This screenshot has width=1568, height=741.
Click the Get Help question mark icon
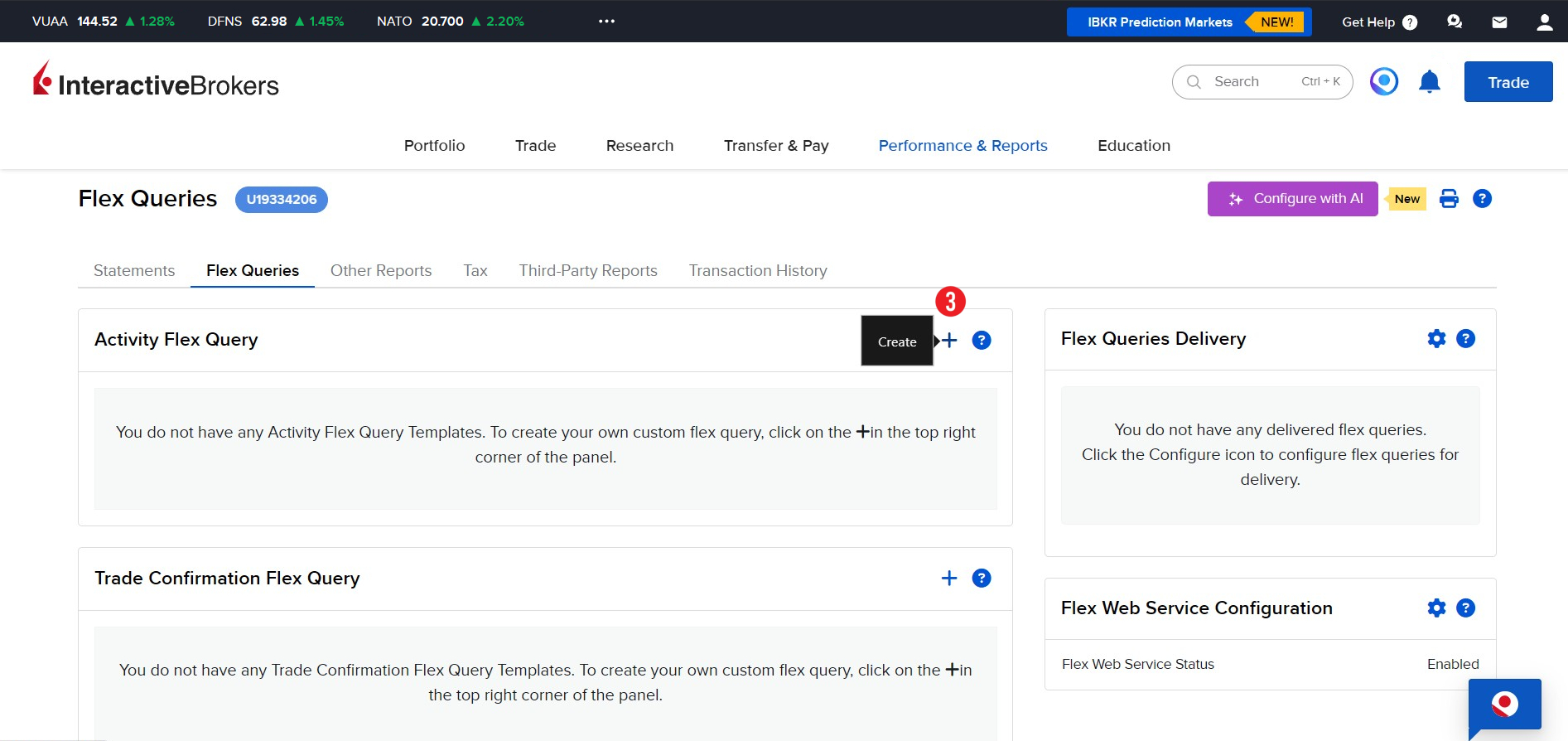pos(1410,22)
